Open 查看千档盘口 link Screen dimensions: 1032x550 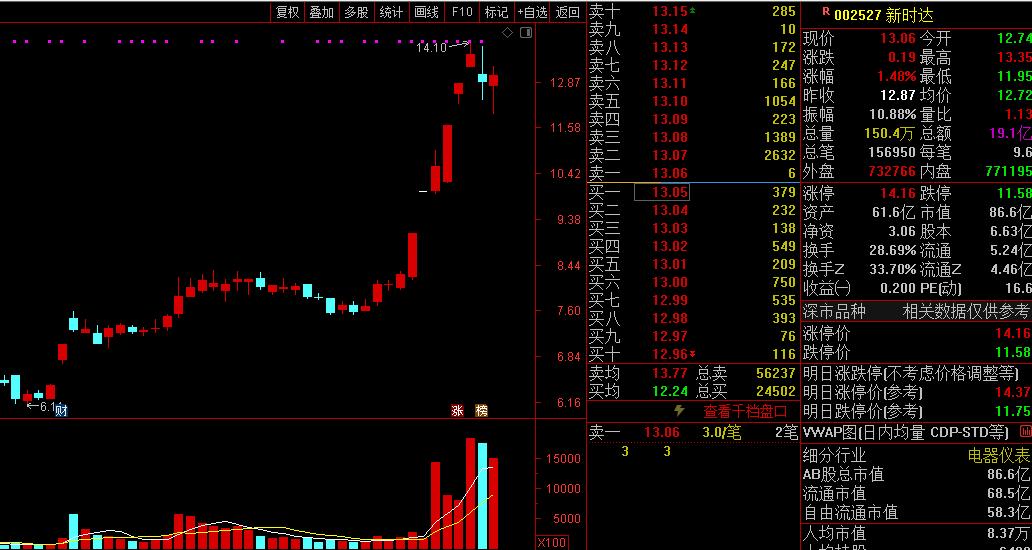point(745,412)
